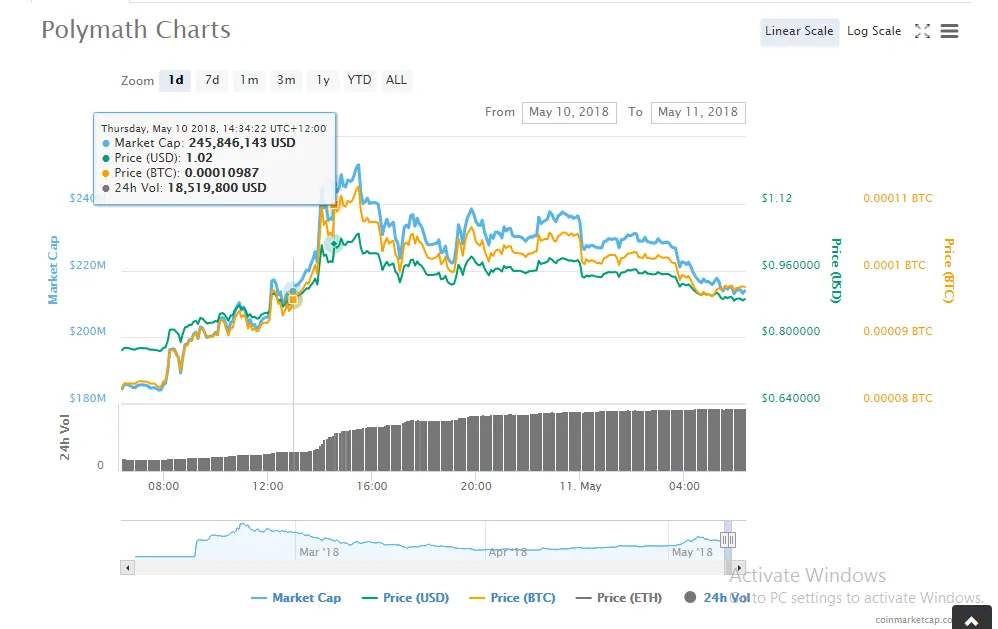Switch to Log Scale
Viewport: 998px width, 629px height.
874,31
